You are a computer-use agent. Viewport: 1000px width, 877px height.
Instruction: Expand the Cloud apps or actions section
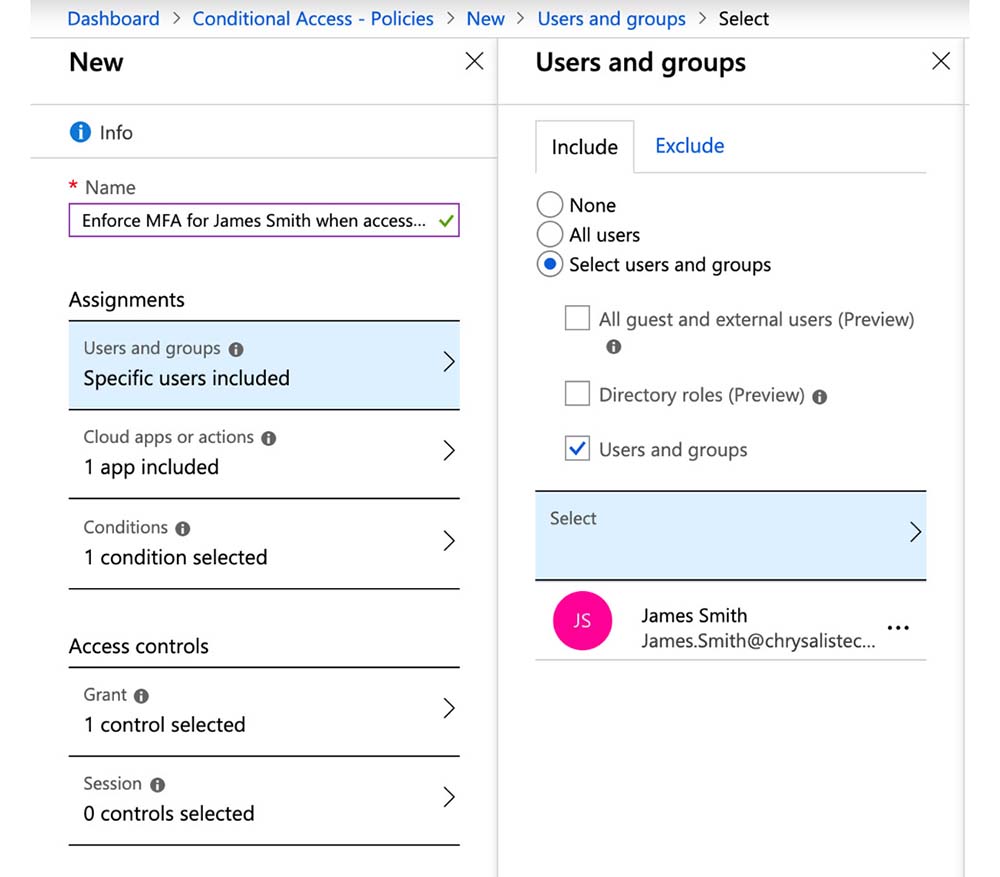tap(263, 453)
